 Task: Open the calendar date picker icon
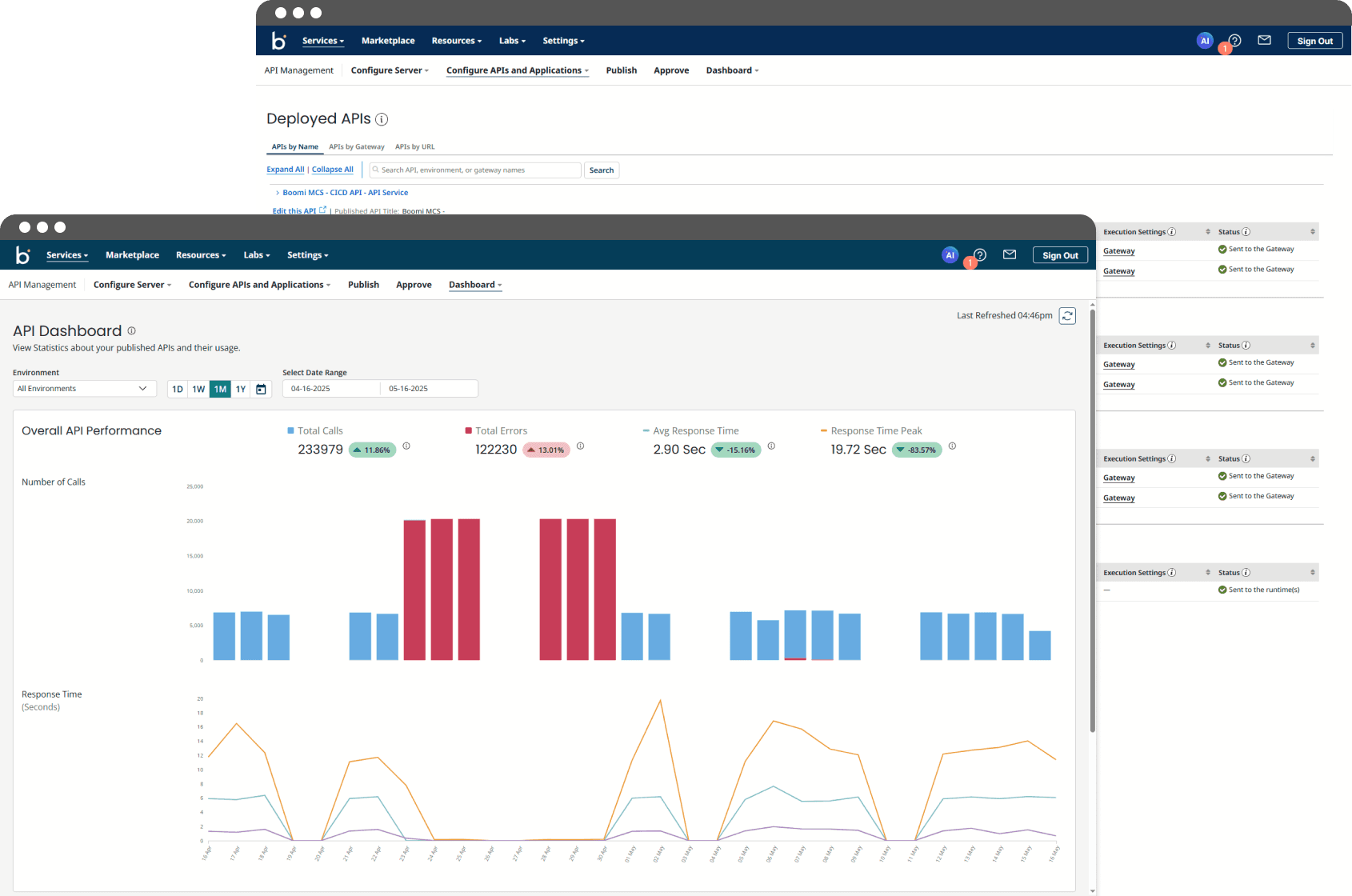click(261, 390)
